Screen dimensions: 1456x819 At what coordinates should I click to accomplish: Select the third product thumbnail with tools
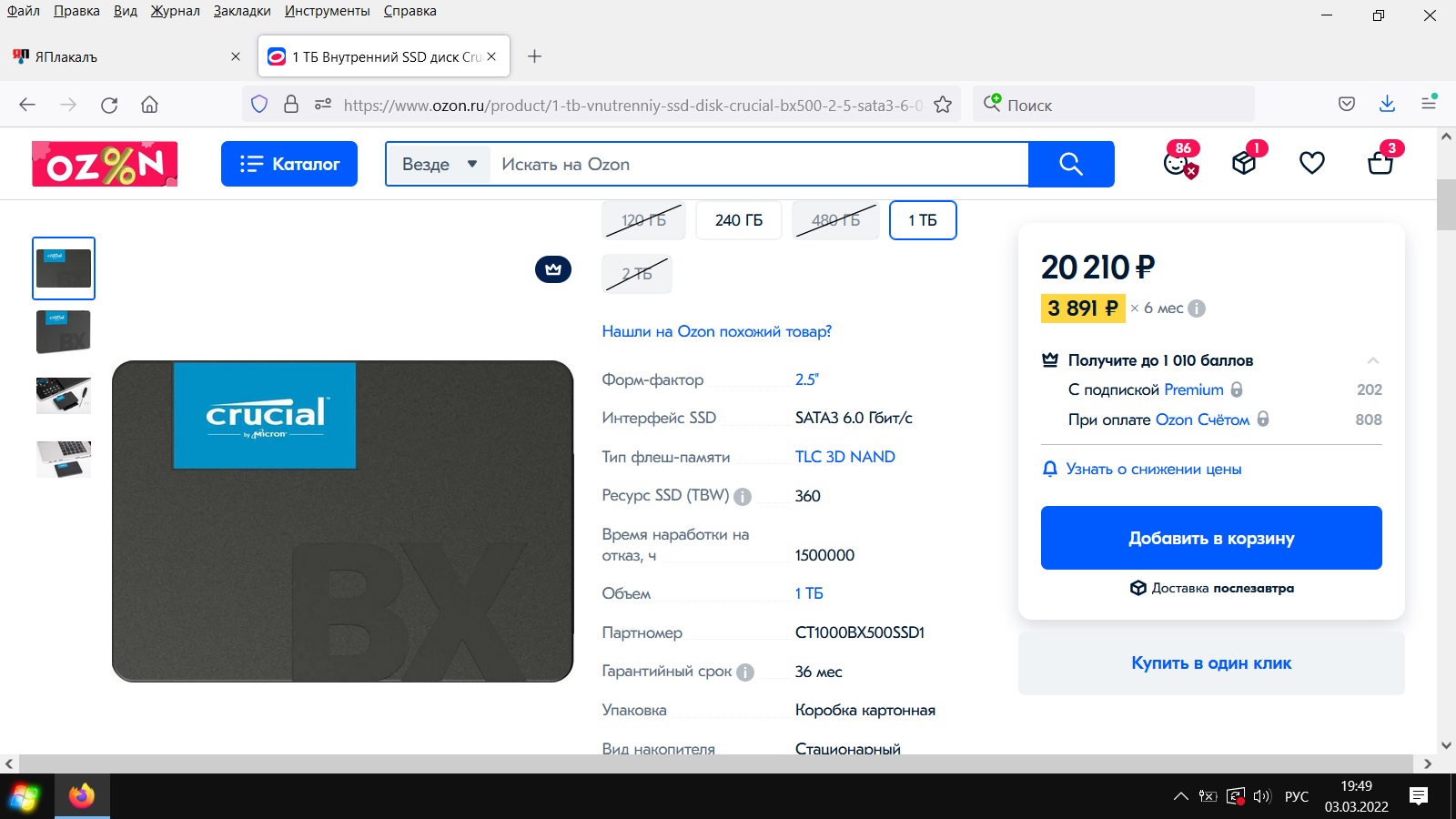64,396
